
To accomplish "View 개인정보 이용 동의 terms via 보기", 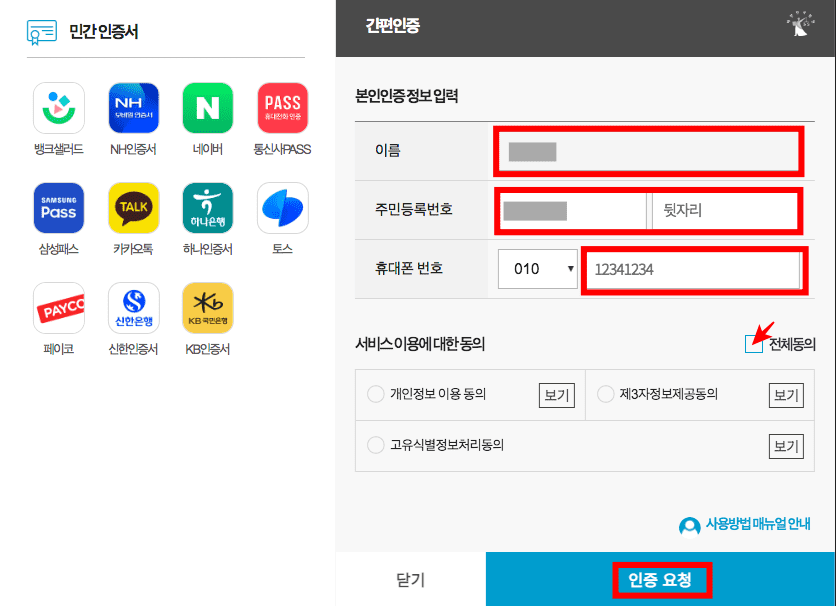I will (557, 395).
